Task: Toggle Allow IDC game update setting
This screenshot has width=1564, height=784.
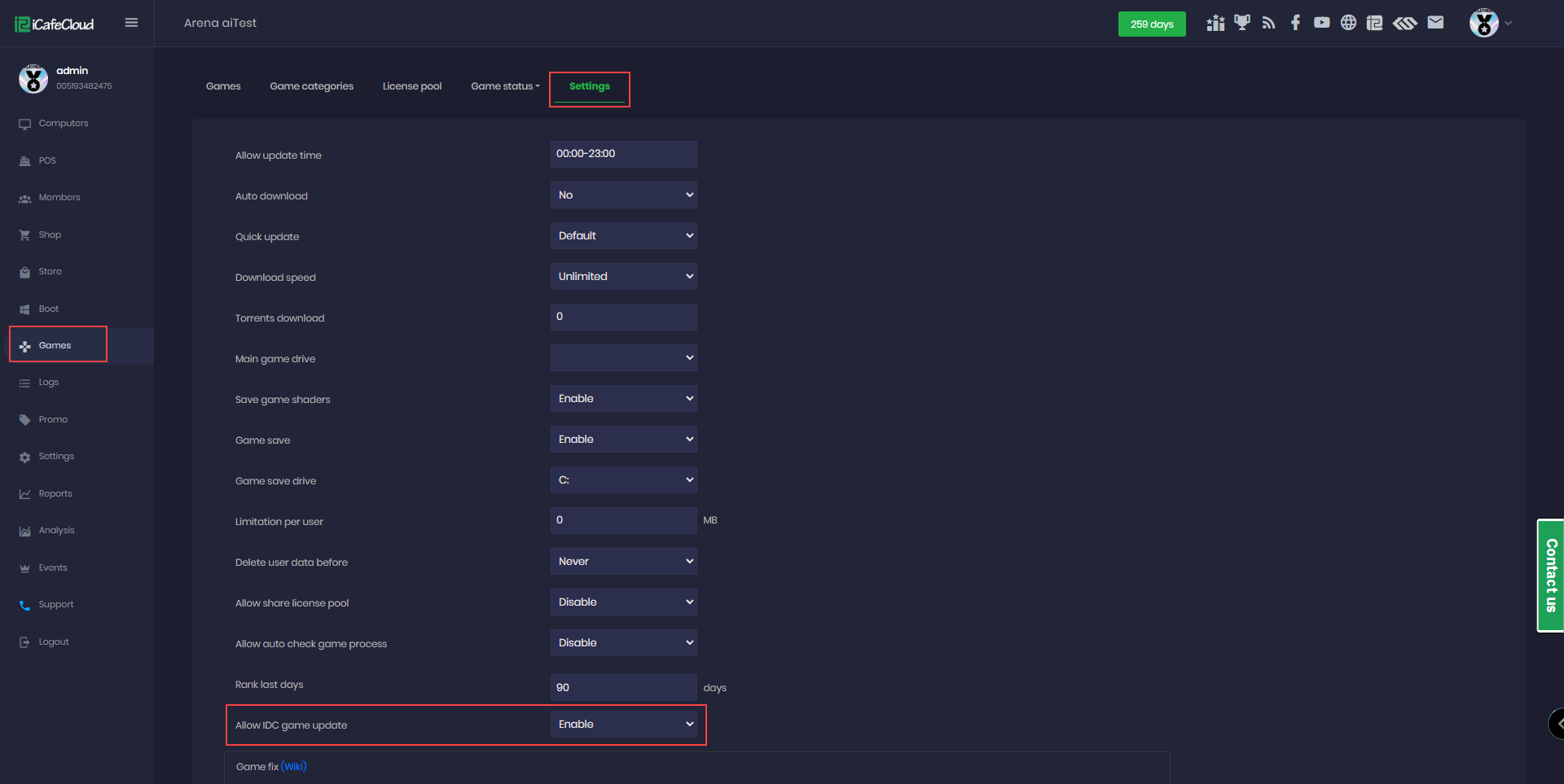Action: coord(623,725)
